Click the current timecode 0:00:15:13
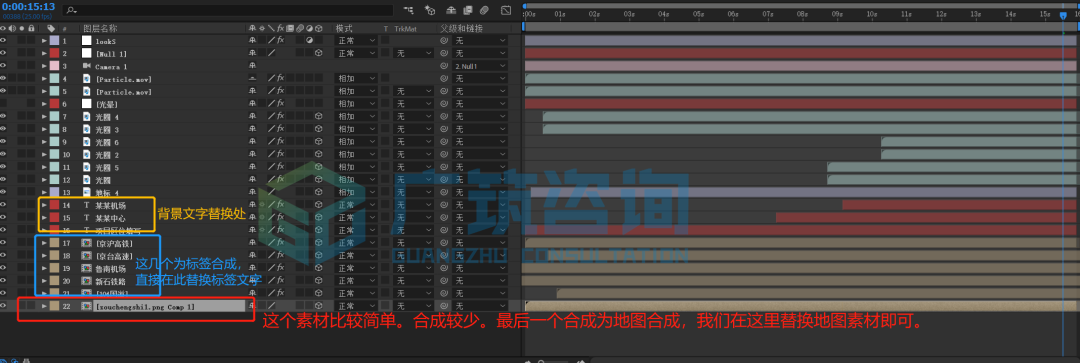The width and height of the screenshot is (1080, 363). [x=28, y=6]
